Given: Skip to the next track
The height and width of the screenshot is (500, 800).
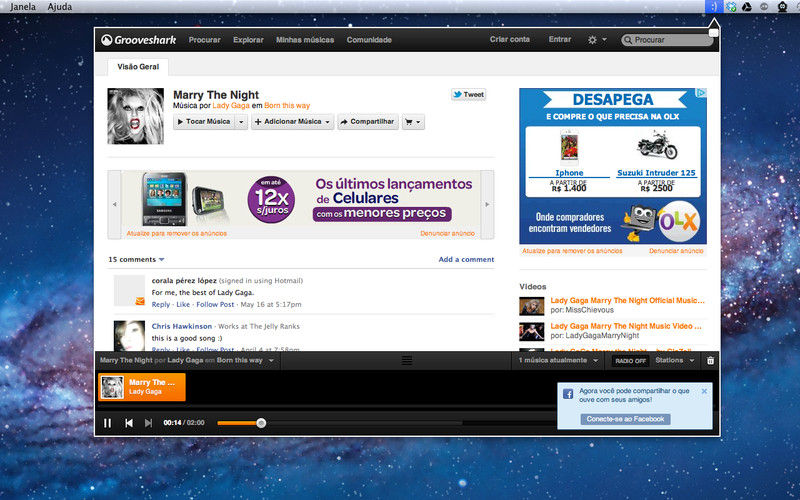Looking at the screenshot, I should click(148, 423).
